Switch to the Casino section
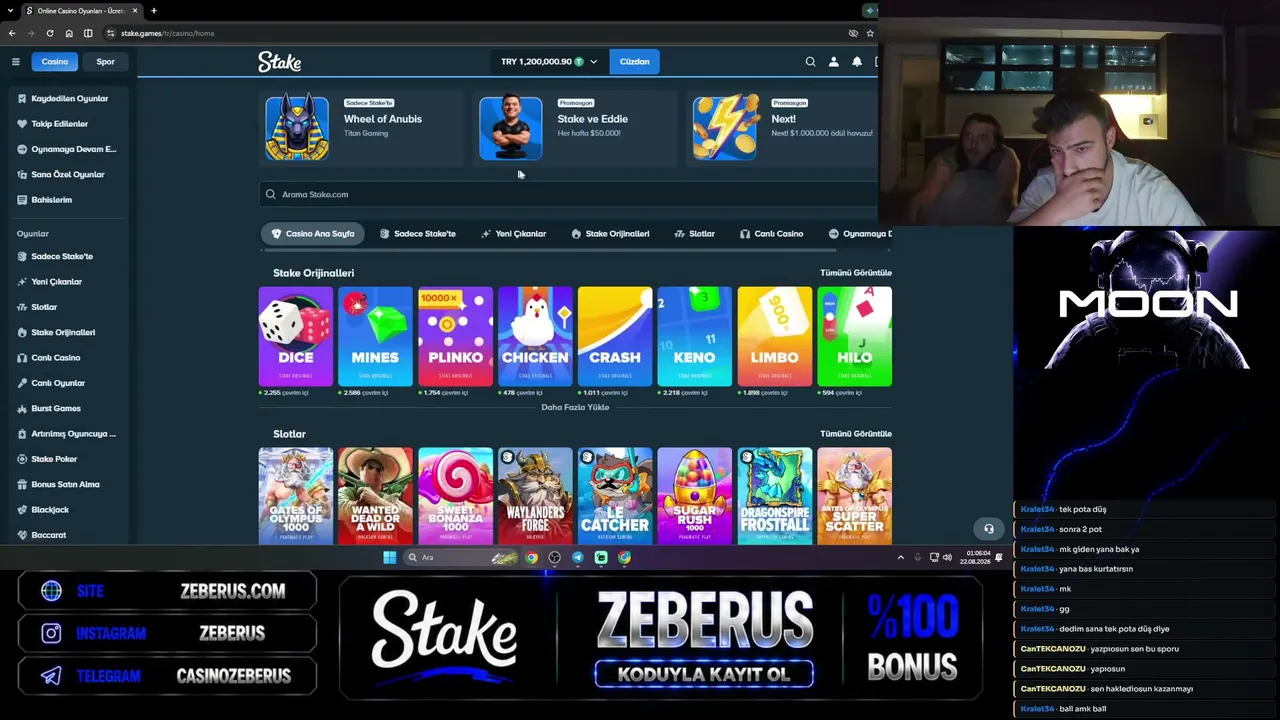This screenshot has height=720, width=1280. click(55, 62)
